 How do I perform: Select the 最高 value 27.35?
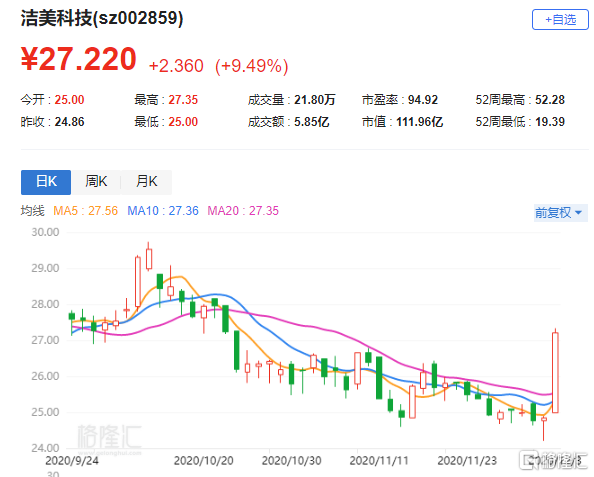183,100
